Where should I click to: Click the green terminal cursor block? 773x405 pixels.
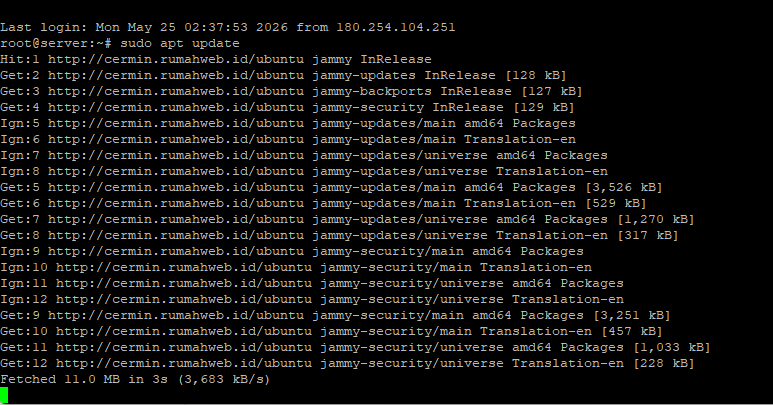click(4, 395)
